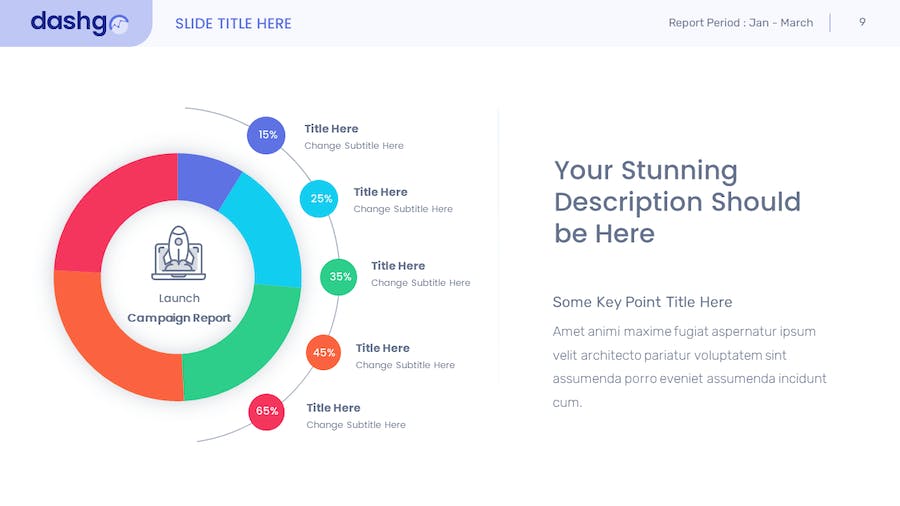Click the slide page number 9

coord(862,22)
